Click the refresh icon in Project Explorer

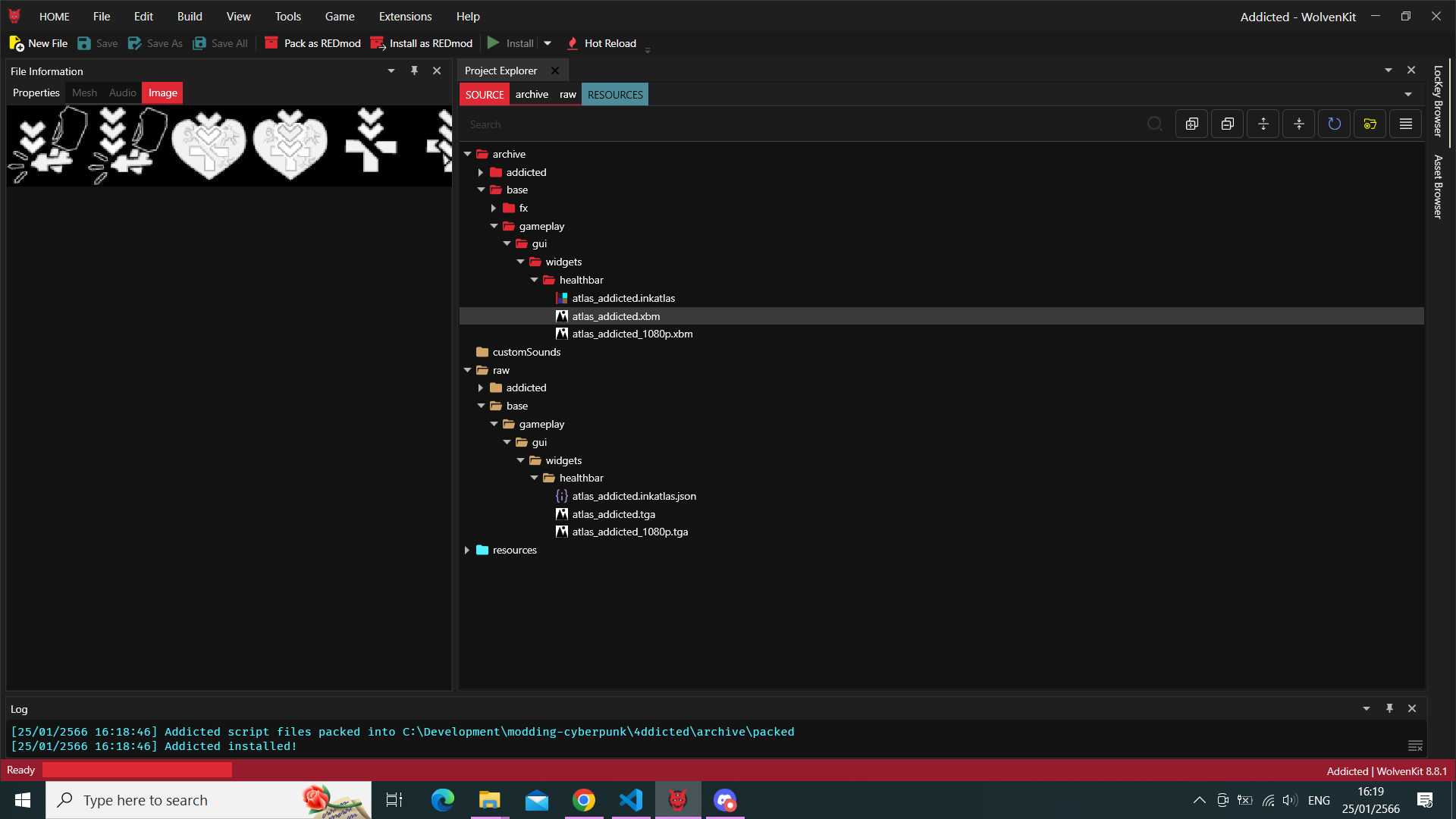coord(1334,124)
